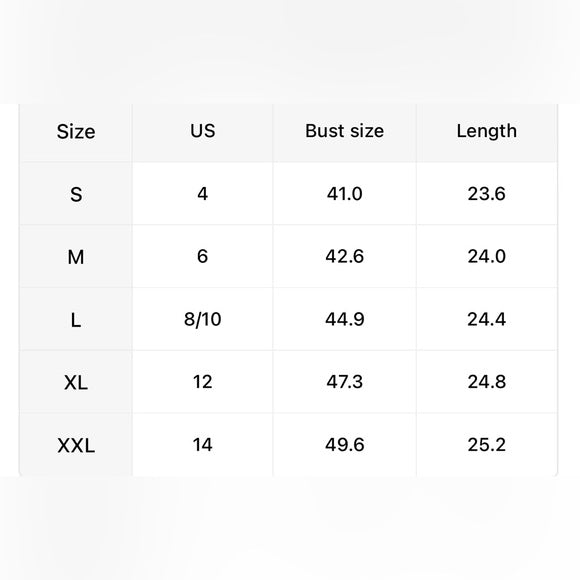The height and width of the screenshot is (580, 580).
Task: Select the US column header
Action: [202, 131]
